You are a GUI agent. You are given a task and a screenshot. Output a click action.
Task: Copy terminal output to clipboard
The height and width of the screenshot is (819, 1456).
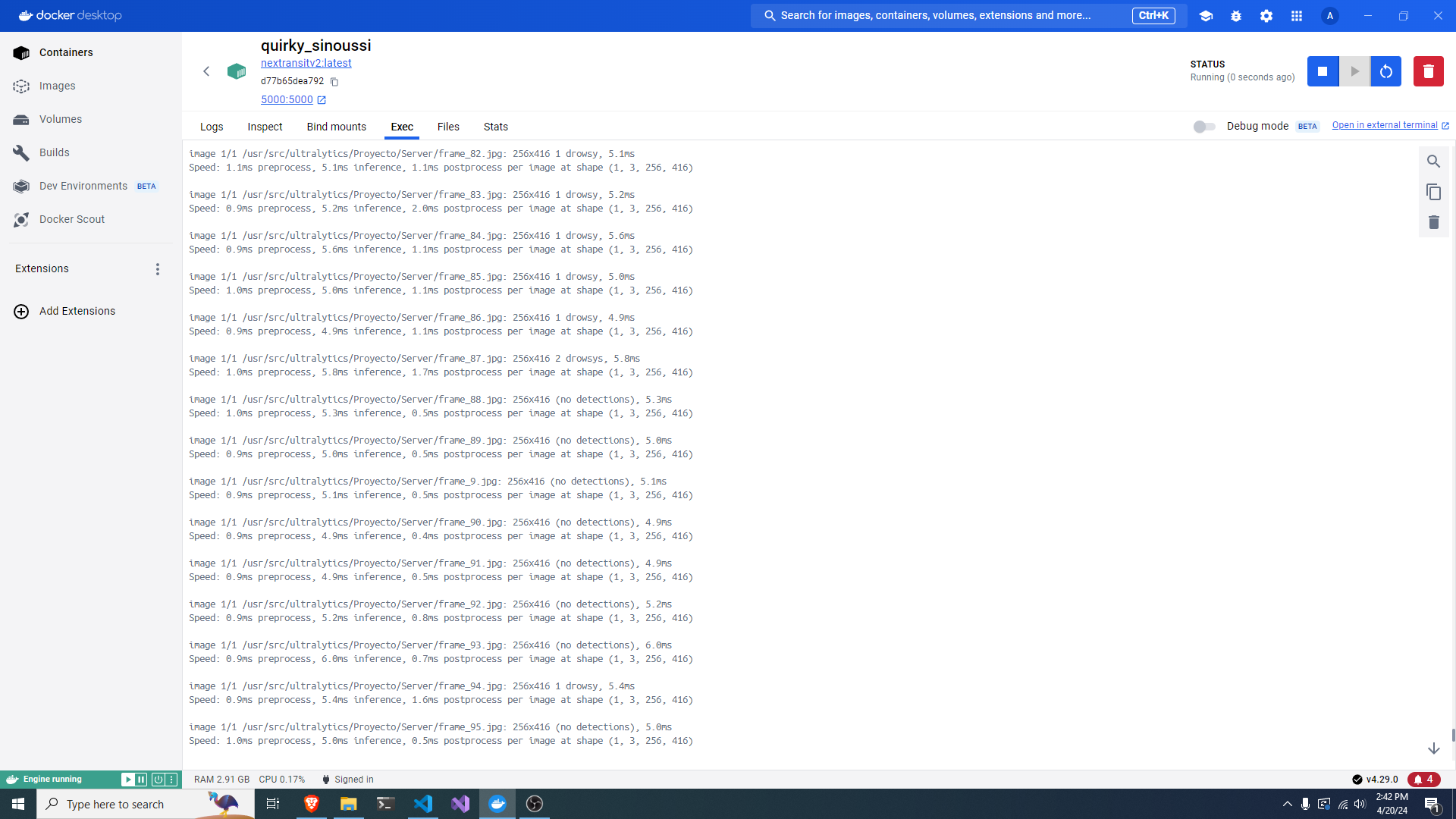pos(1433,192)
